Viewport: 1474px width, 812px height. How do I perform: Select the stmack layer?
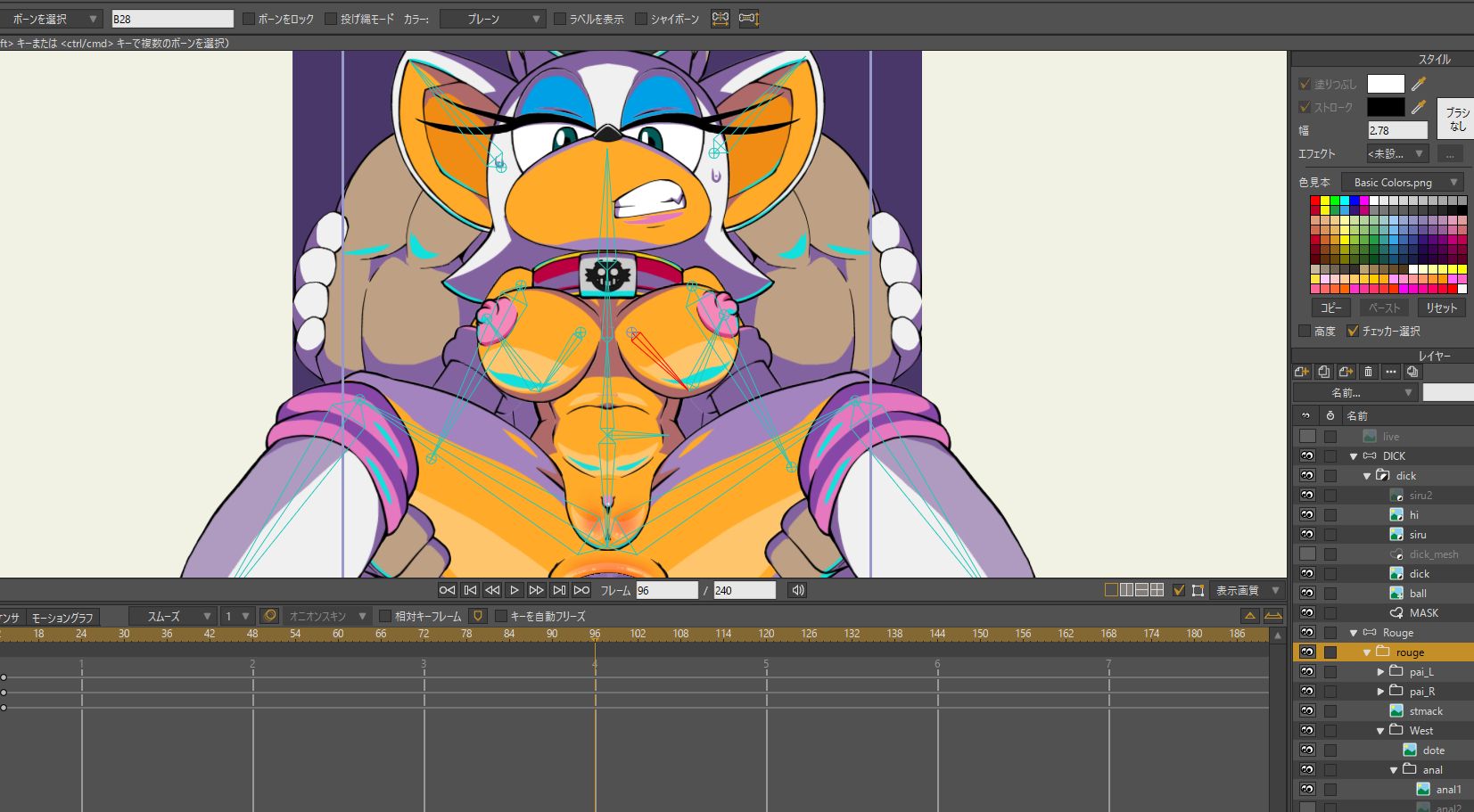(1425, 711)
